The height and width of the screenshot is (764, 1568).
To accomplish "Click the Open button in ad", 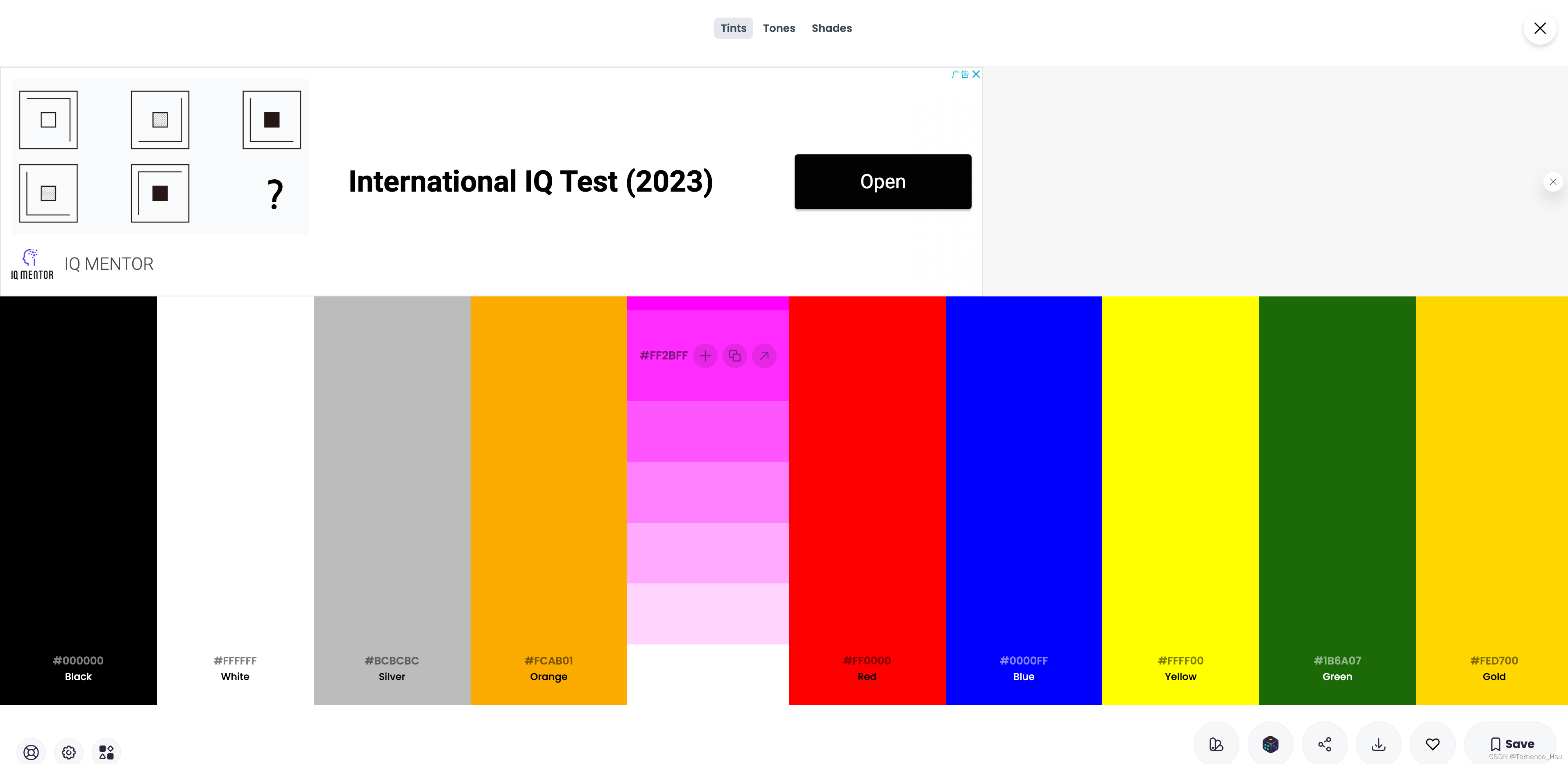I will click(x=882, y=181).
